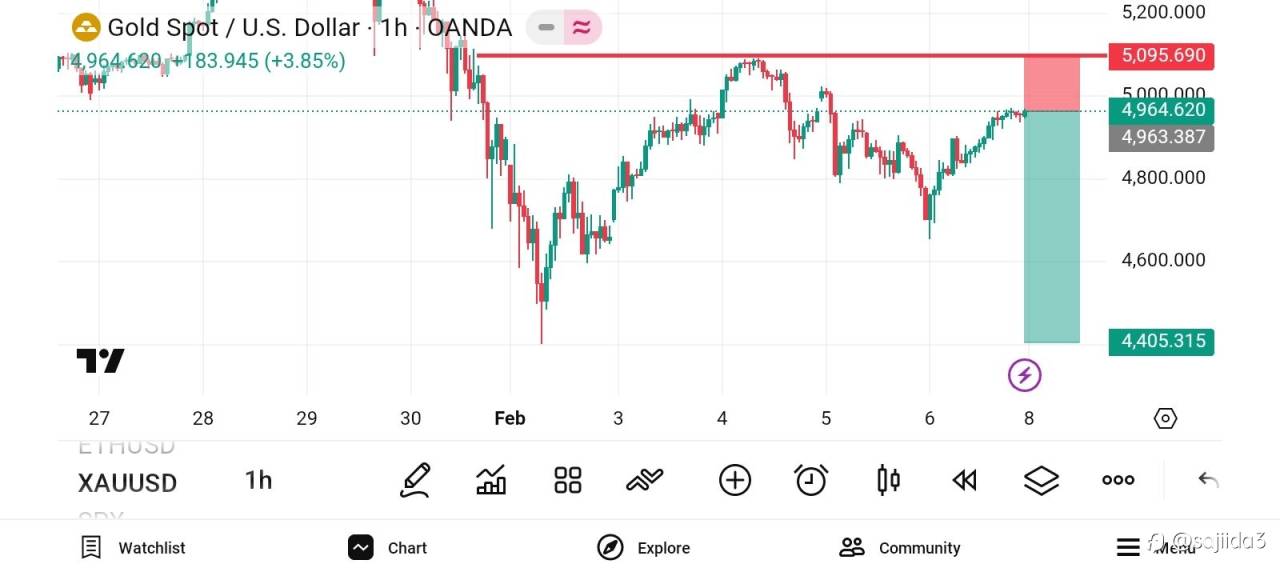The width and height of the screenshot is (1280, 576).
Task: Open the Community tab
Action: click(x=899, y=547)
